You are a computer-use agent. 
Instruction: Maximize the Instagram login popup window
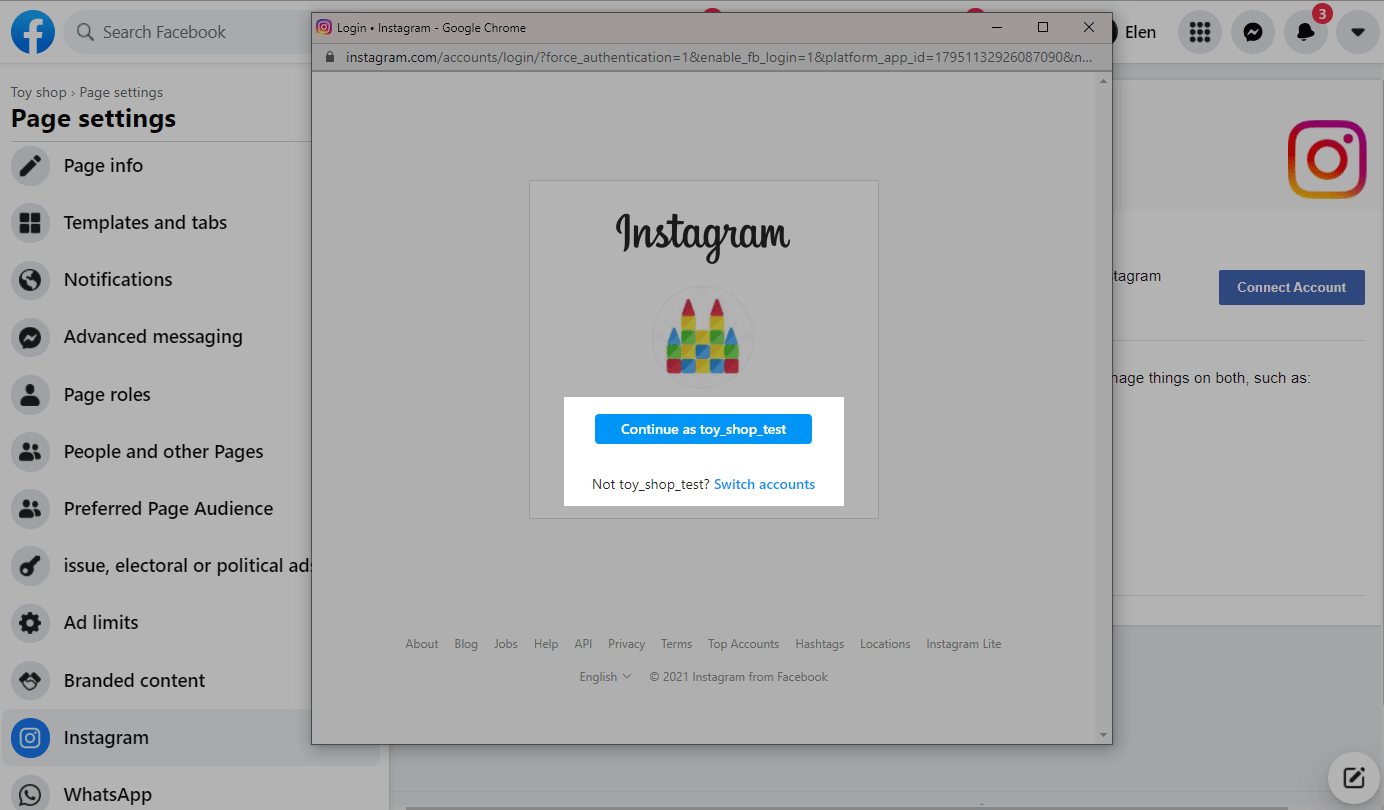tap(1043, 27)
